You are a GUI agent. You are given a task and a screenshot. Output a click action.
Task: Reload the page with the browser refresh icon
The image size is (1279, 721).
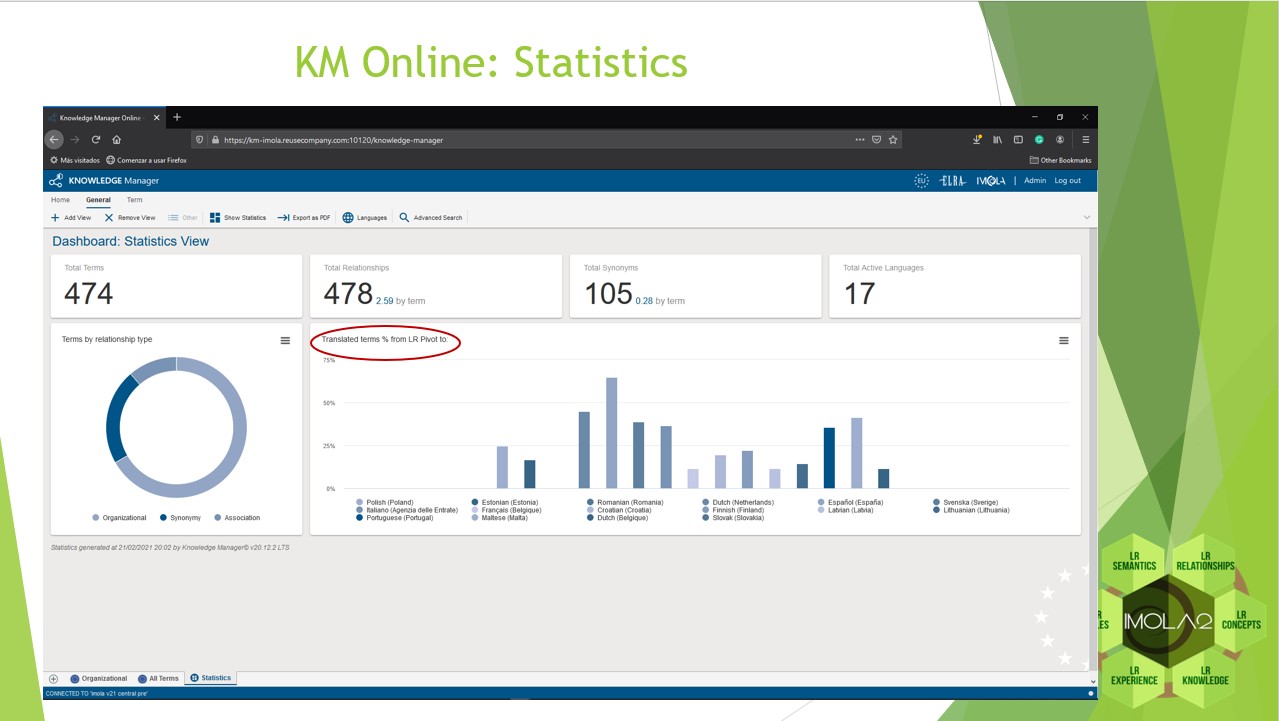(96, 140)
